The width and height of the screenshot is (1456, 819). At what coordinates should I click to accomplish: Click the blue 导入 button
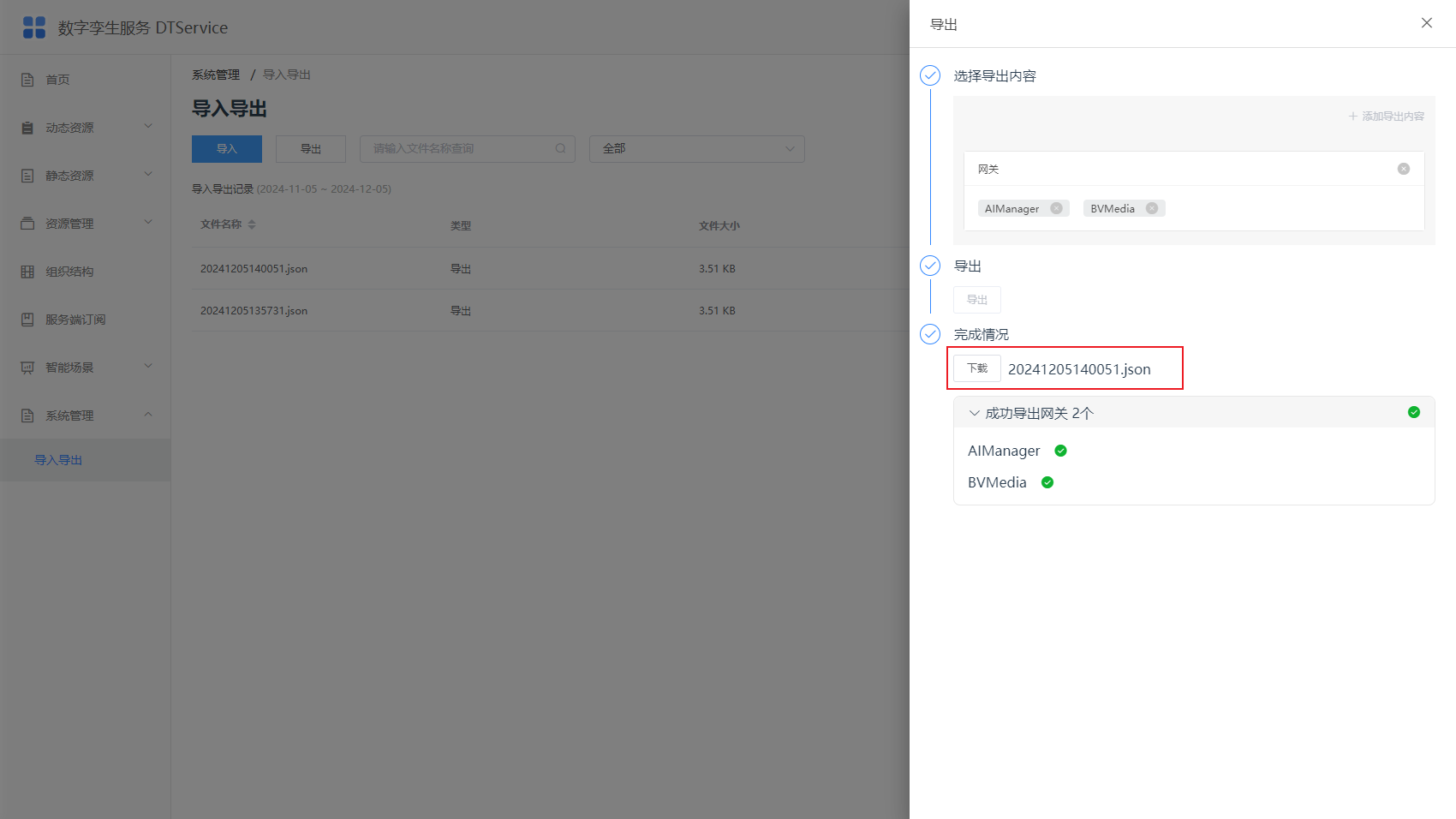227,149
